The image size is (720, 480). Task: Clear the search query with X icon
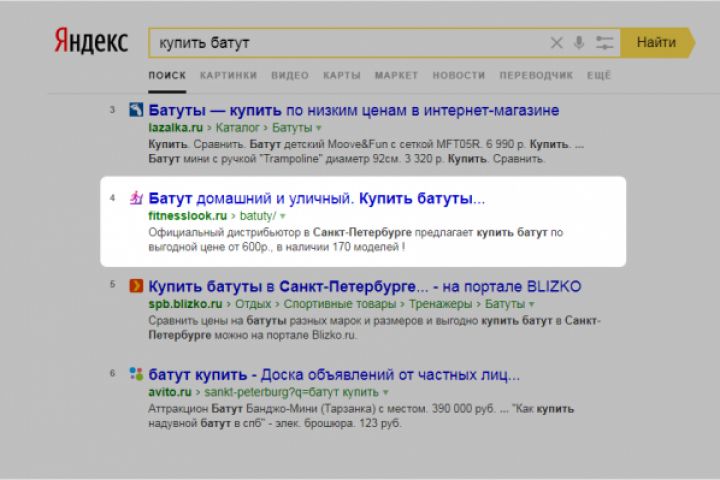click(556, 43)
